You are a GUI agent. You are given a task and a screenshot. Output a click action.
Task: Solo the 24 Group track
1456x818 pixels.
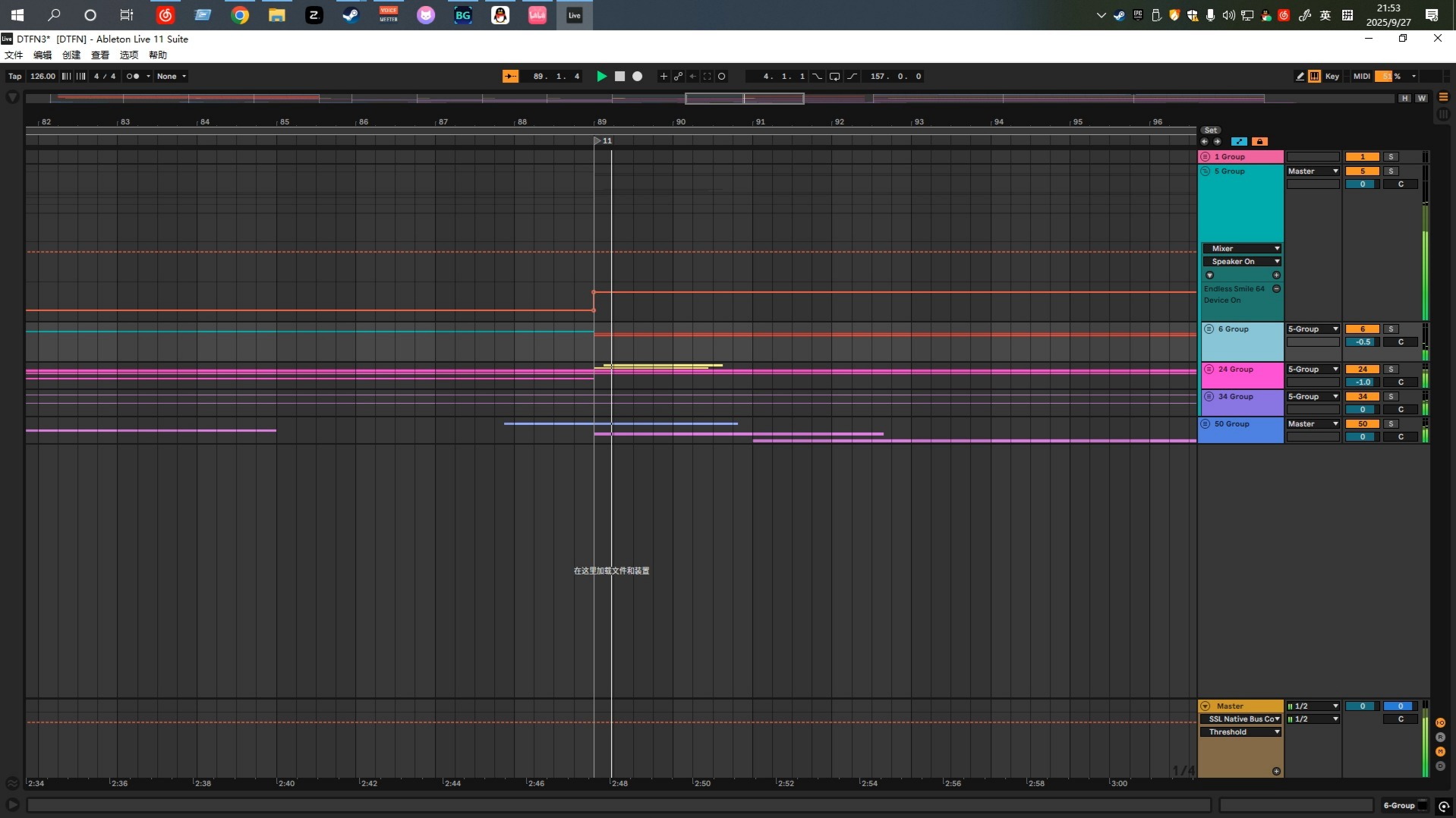click(1391, 370)
